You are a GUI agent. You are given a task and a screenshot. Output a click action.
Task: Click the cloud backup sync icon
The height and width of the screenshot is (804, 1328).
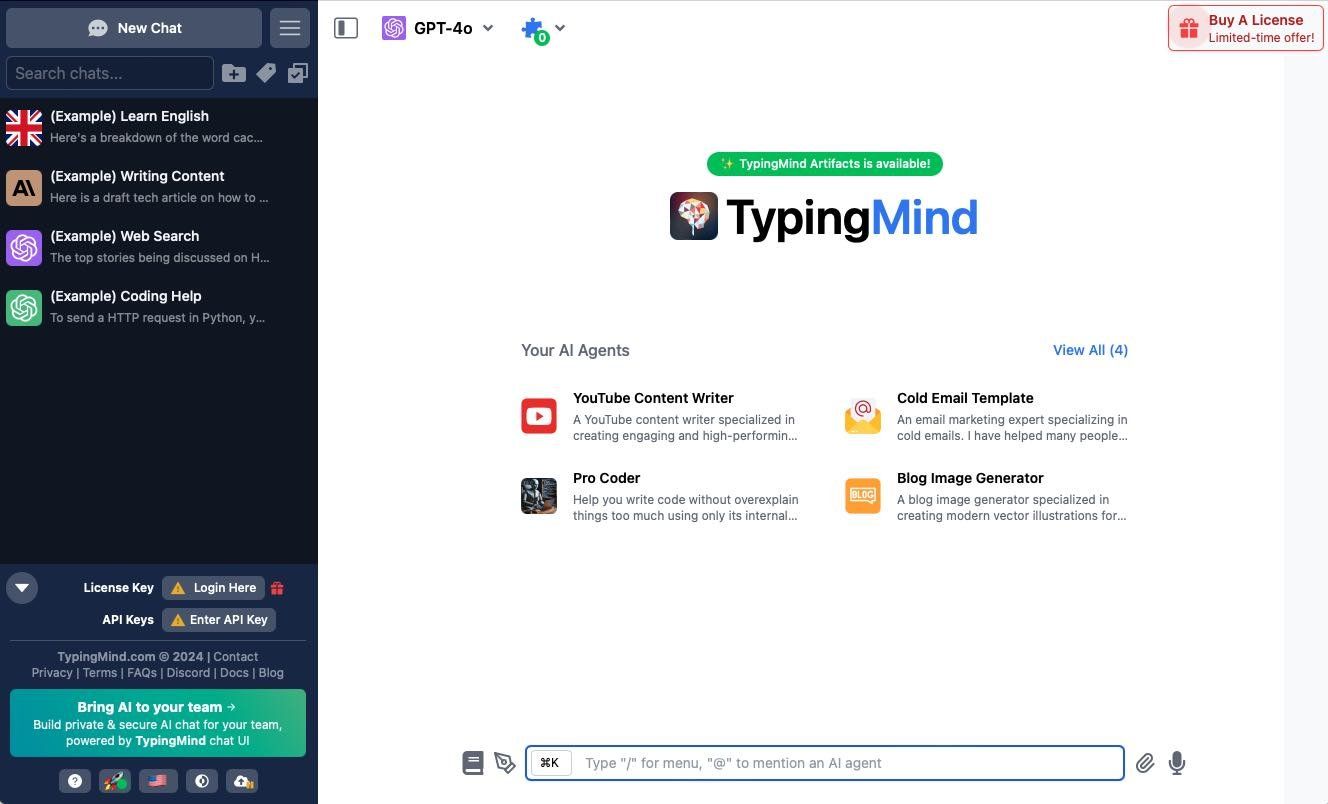click(x=242, y=781)
